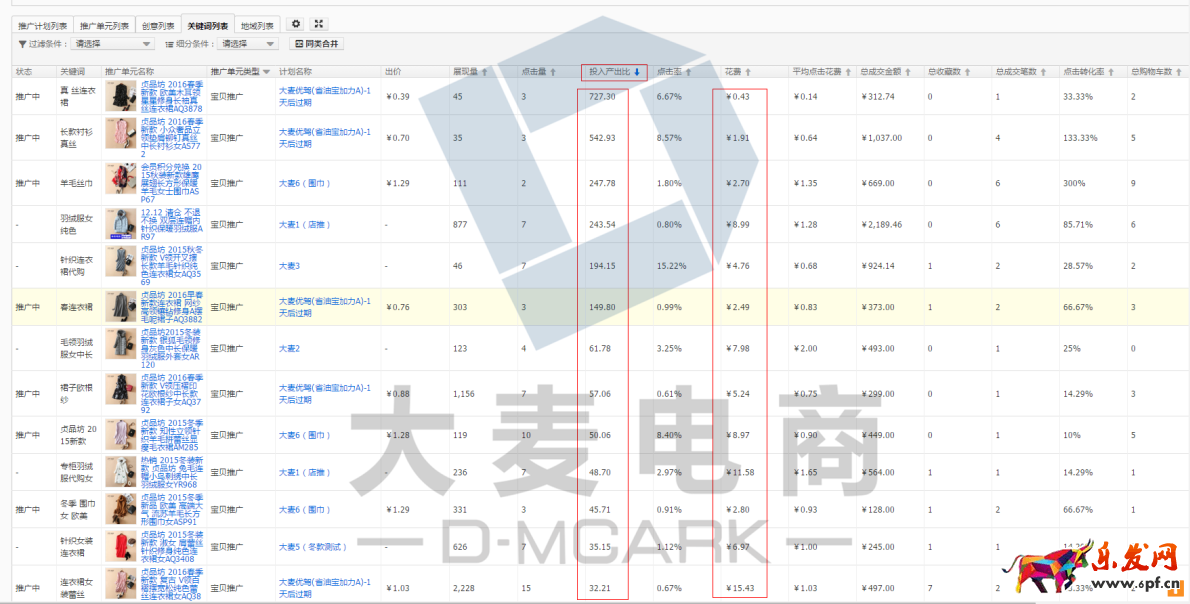Viewport: 1190px width, 604px height.
Task: Open the 细分条件 dropdown
Action: point(248,44)
